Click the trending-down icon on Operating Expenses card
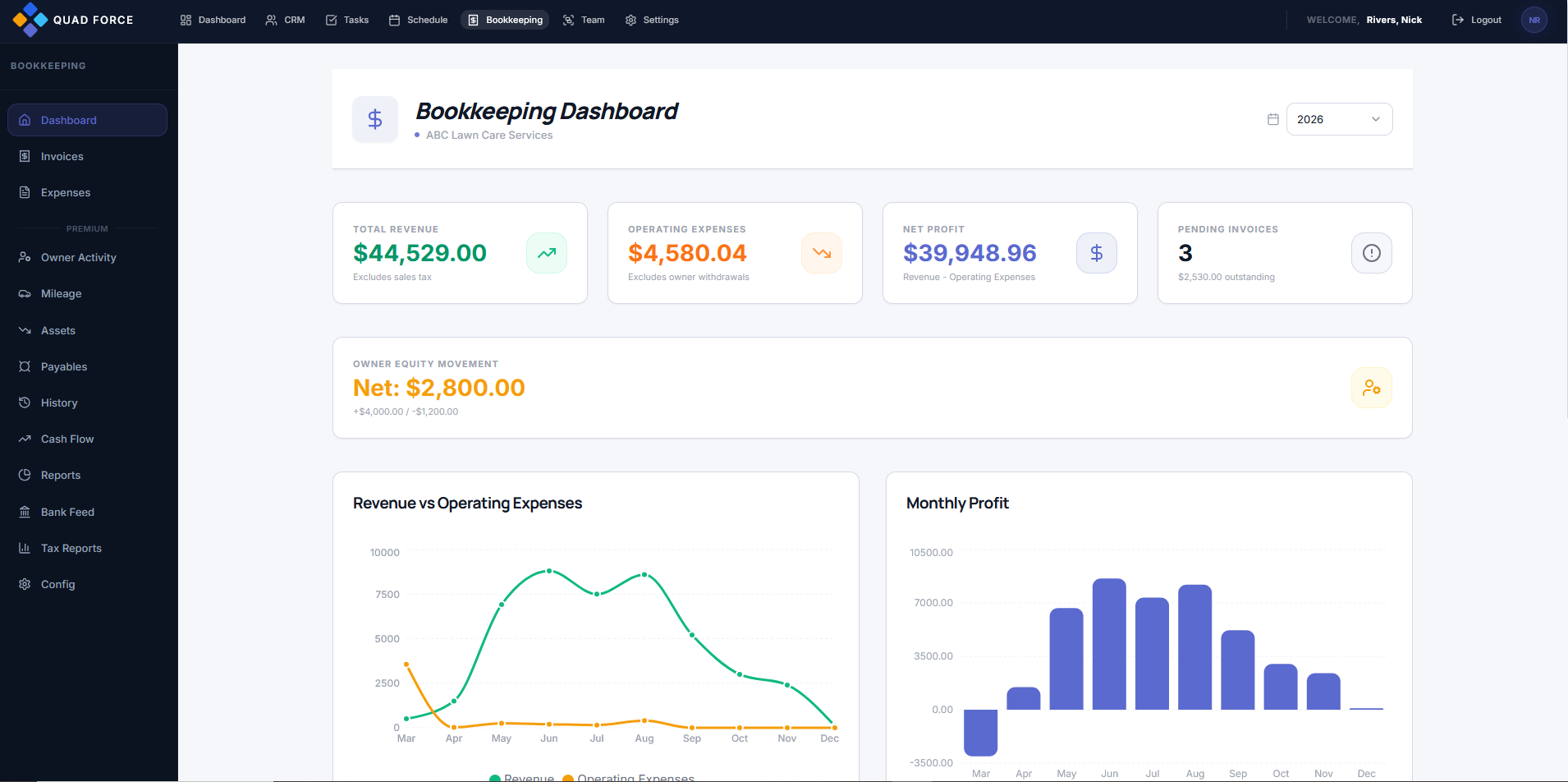 tap(822, 253)
